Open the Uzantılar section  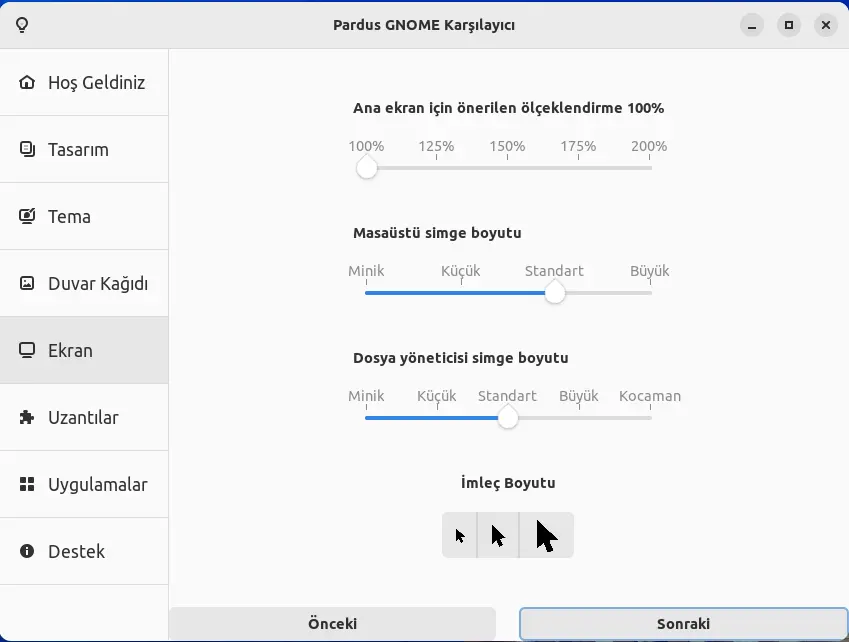(84, 417)
